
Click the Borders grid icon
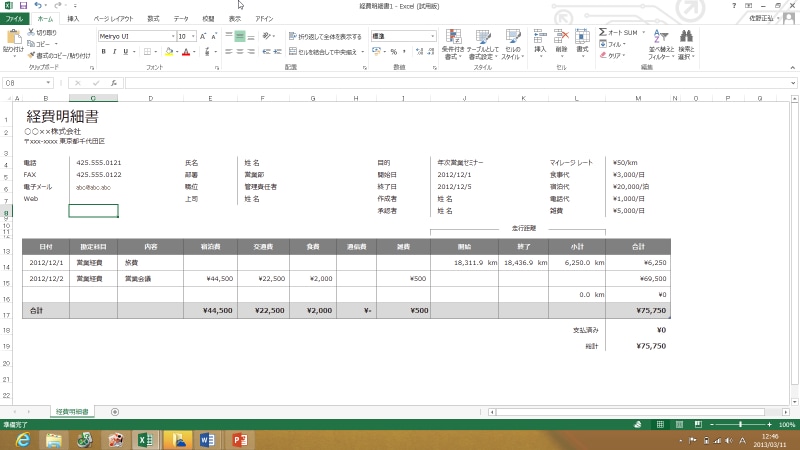[147, 52]
